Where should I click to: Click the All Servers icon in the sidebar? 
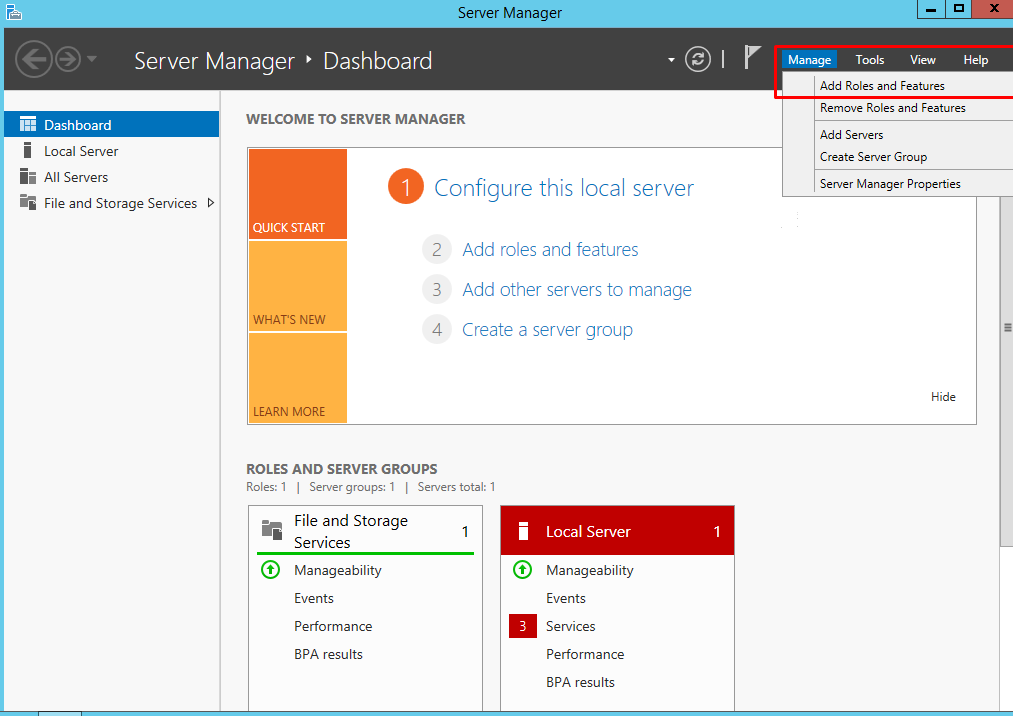click(x=28, y=176)
